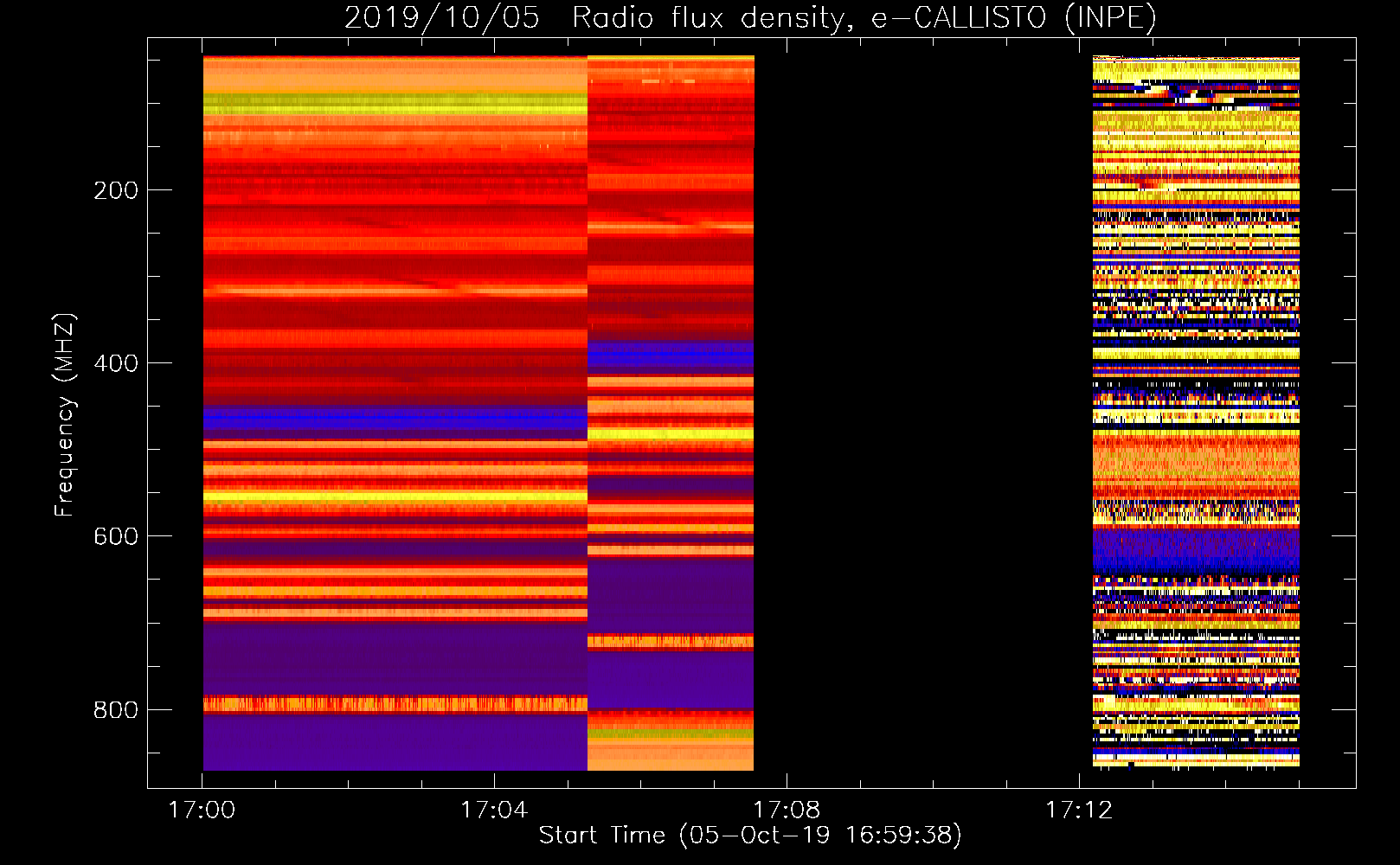
Task: Click the 17:12 time tick label
Action: click(x=1079, y=810)
